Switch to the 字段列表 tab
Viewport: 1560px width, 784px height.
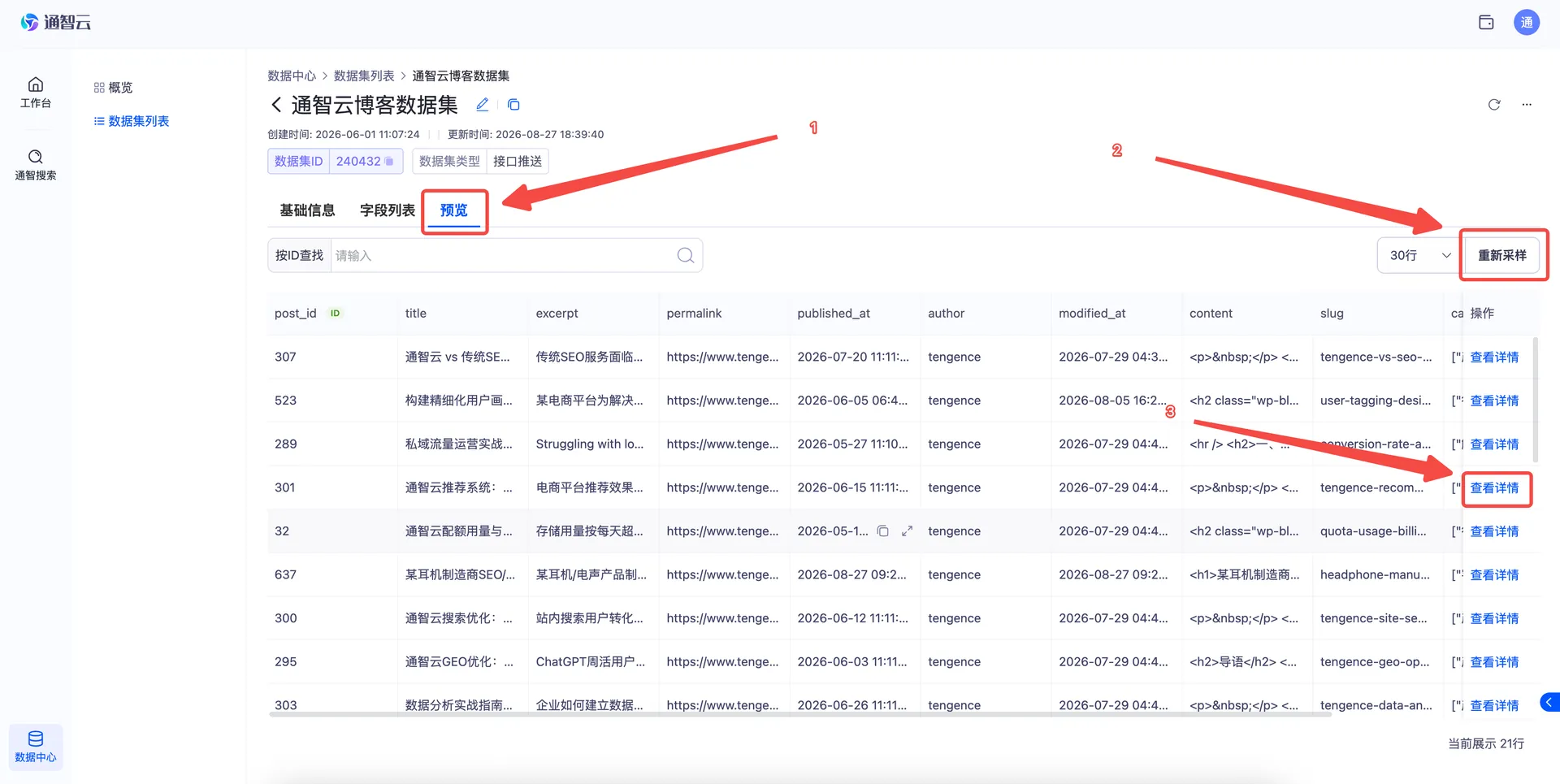point(388,210)
